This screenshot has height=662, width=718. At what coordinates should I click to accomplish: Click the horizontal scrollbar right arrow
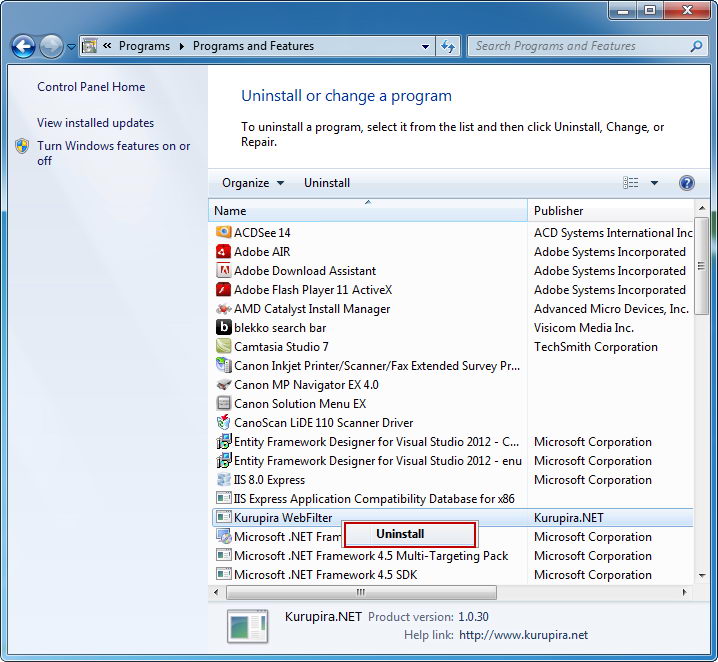[x=684, y=592]
